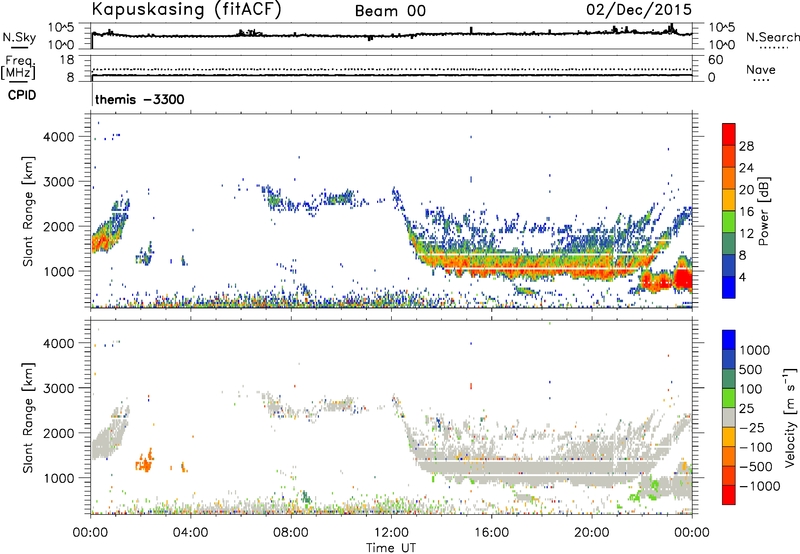Click the '08:00' time tick label

coord(290,533)
